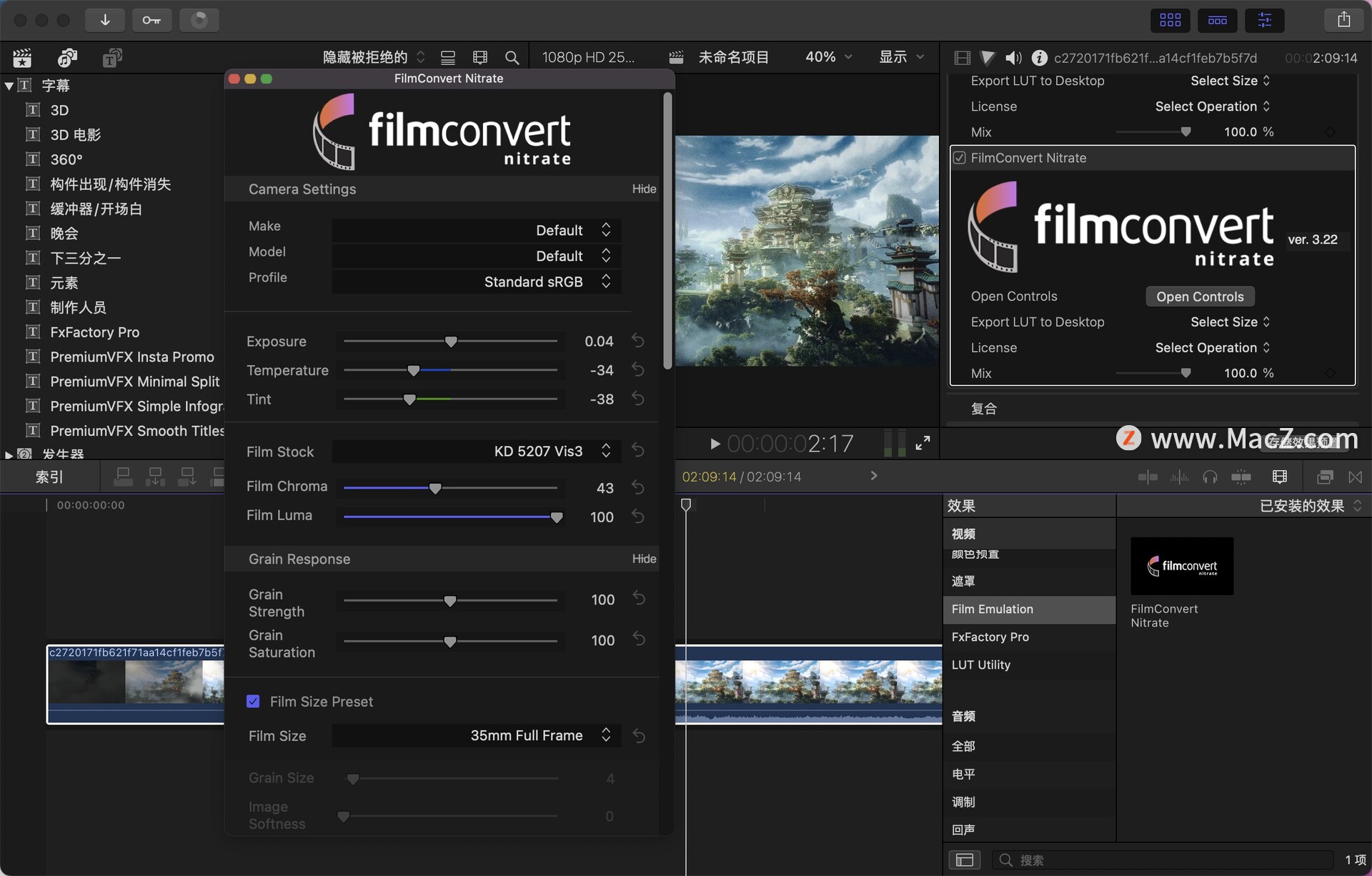Screen dimensions: 1372x876
Task: Hide the Grain Response section
Action: pos(643,559)
